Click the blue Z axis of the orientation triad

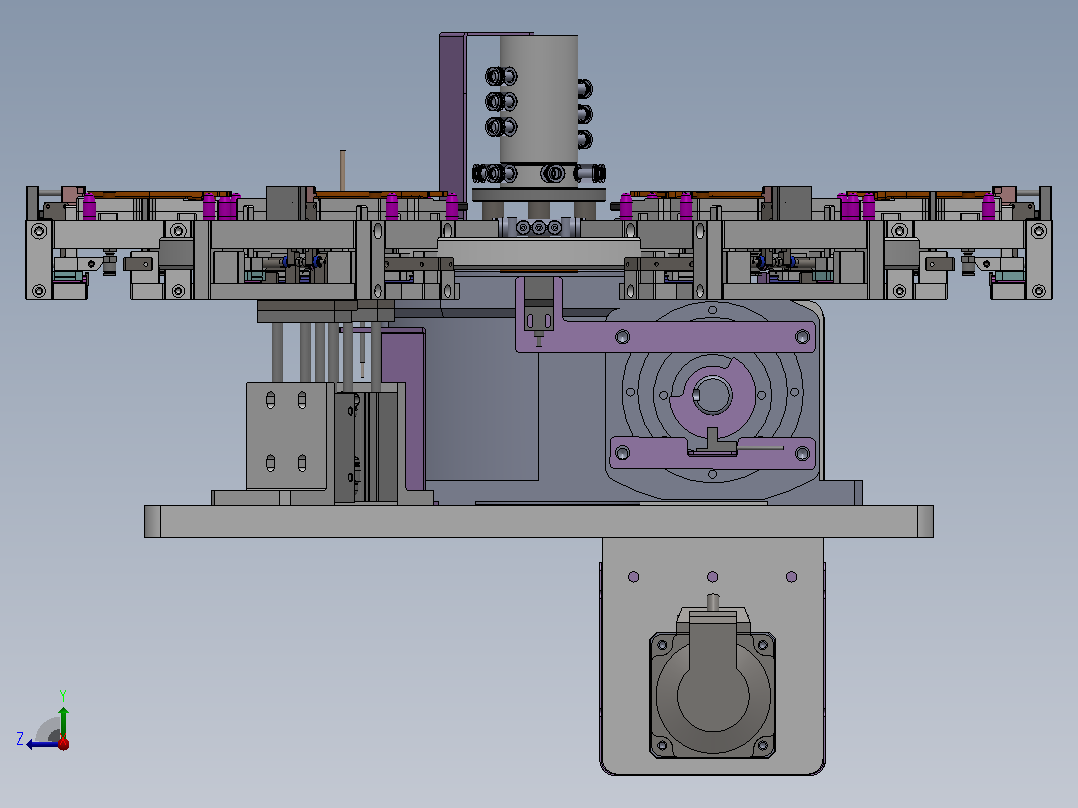coord(43,744)
